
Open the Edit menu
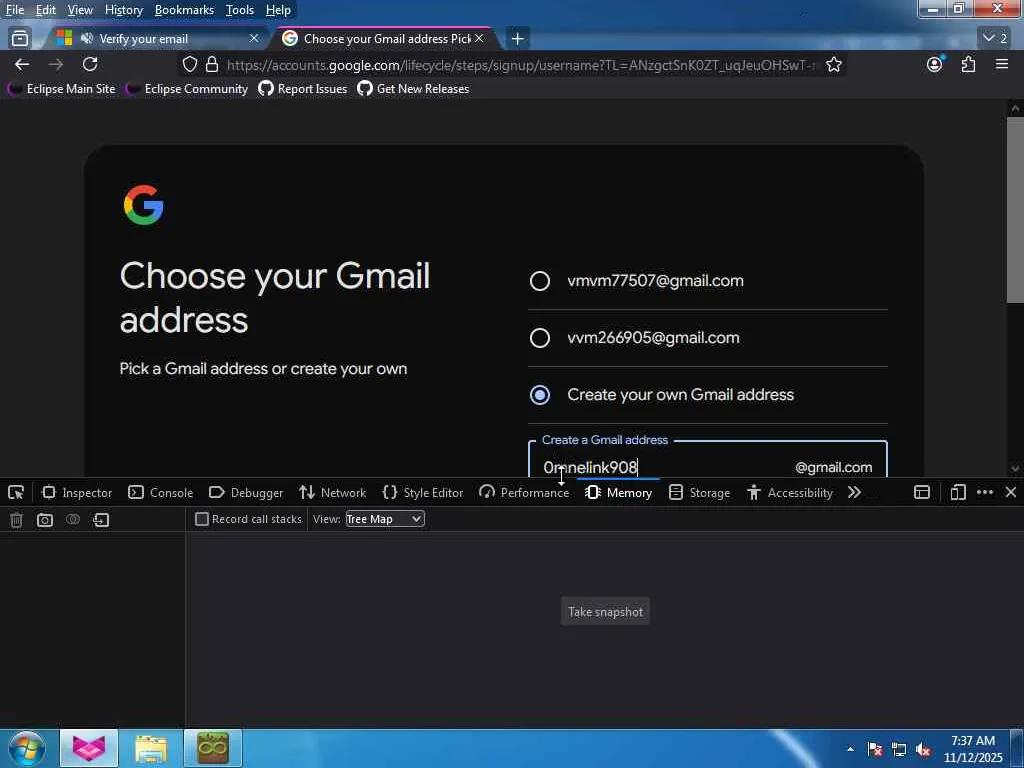[46, 10]
